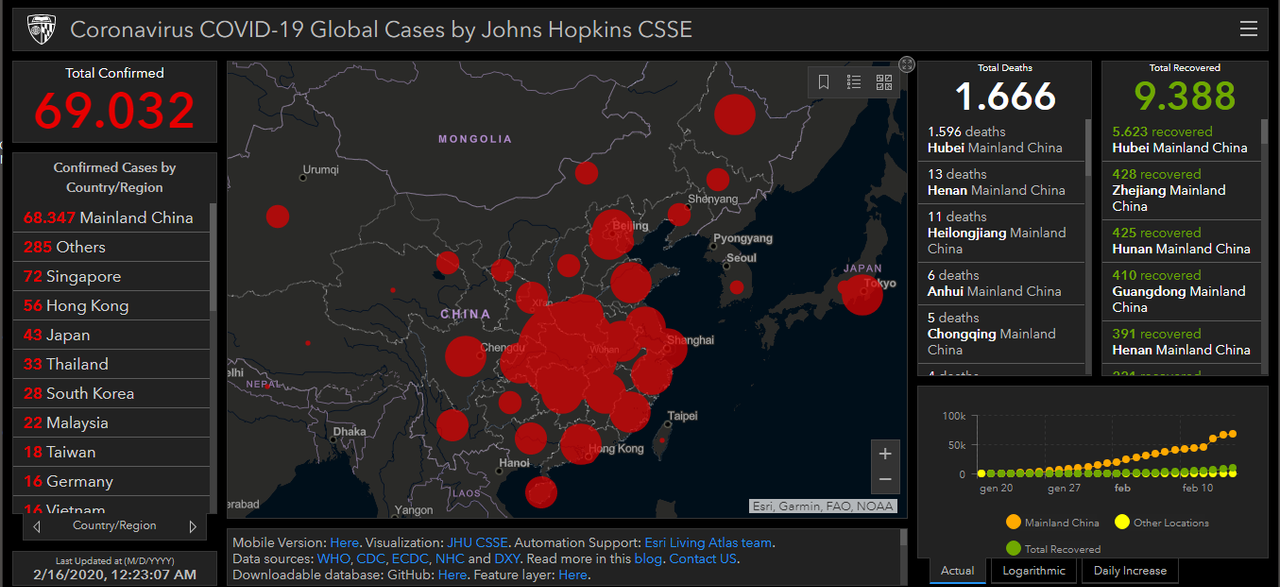Open the ECDC data source link
Screen dimensions: 1280x587
(410, 559)
